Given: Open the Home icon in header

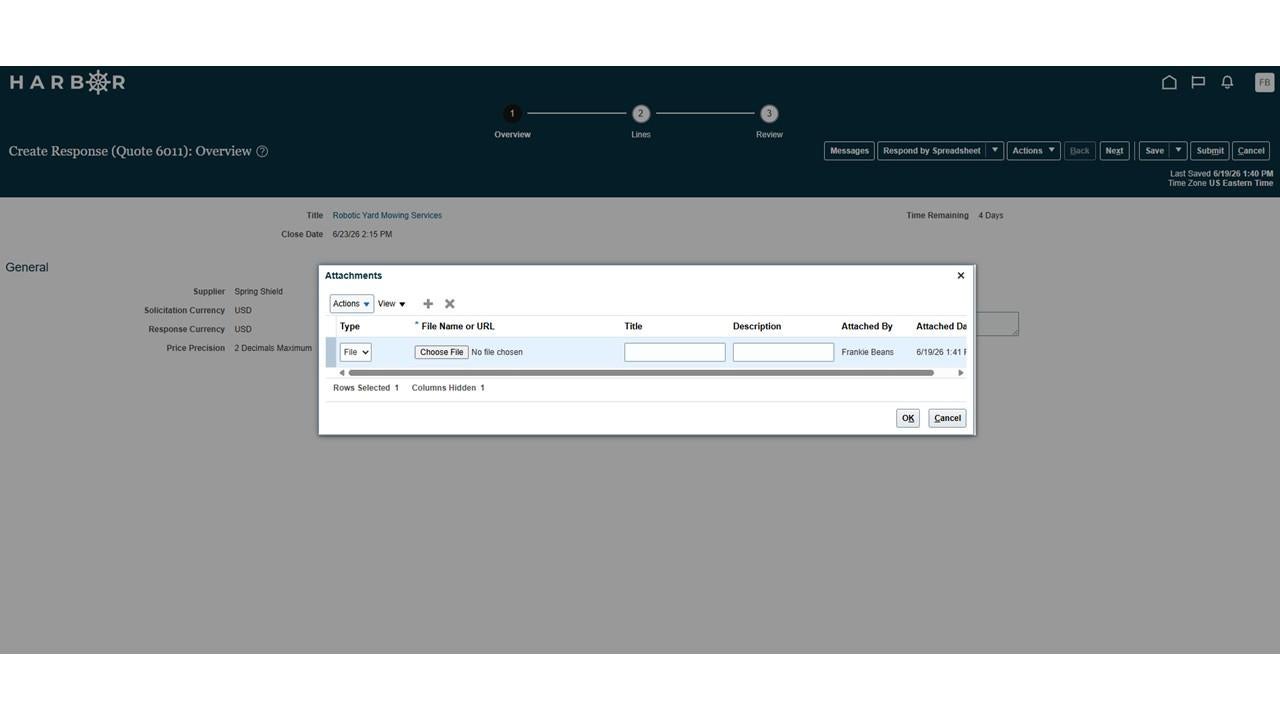Looking at the screenshot, I should pyautogui.click(x=1169, y=82).
